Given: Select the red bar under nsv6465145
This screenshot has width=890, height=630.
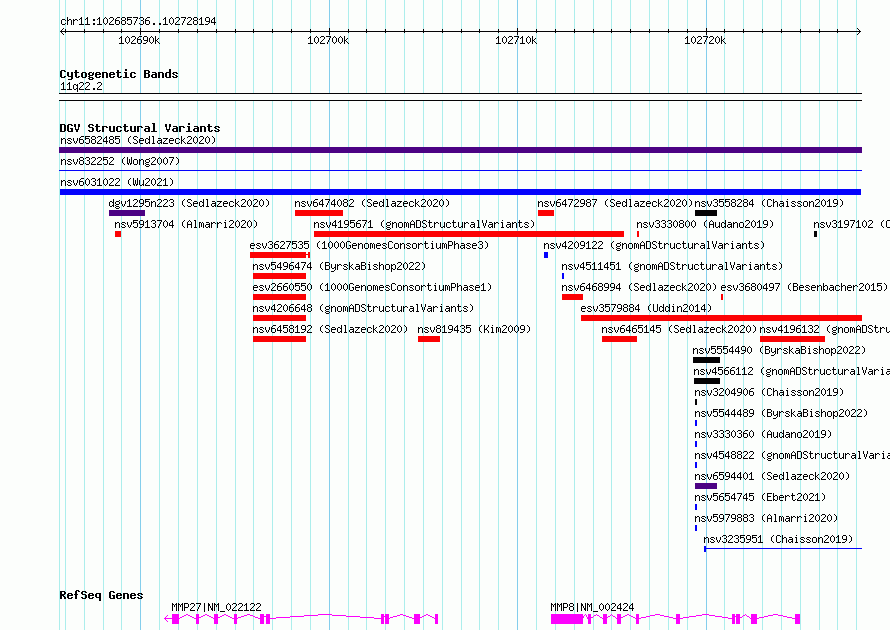Looking at the screenshot, I should tap(619, 339).
